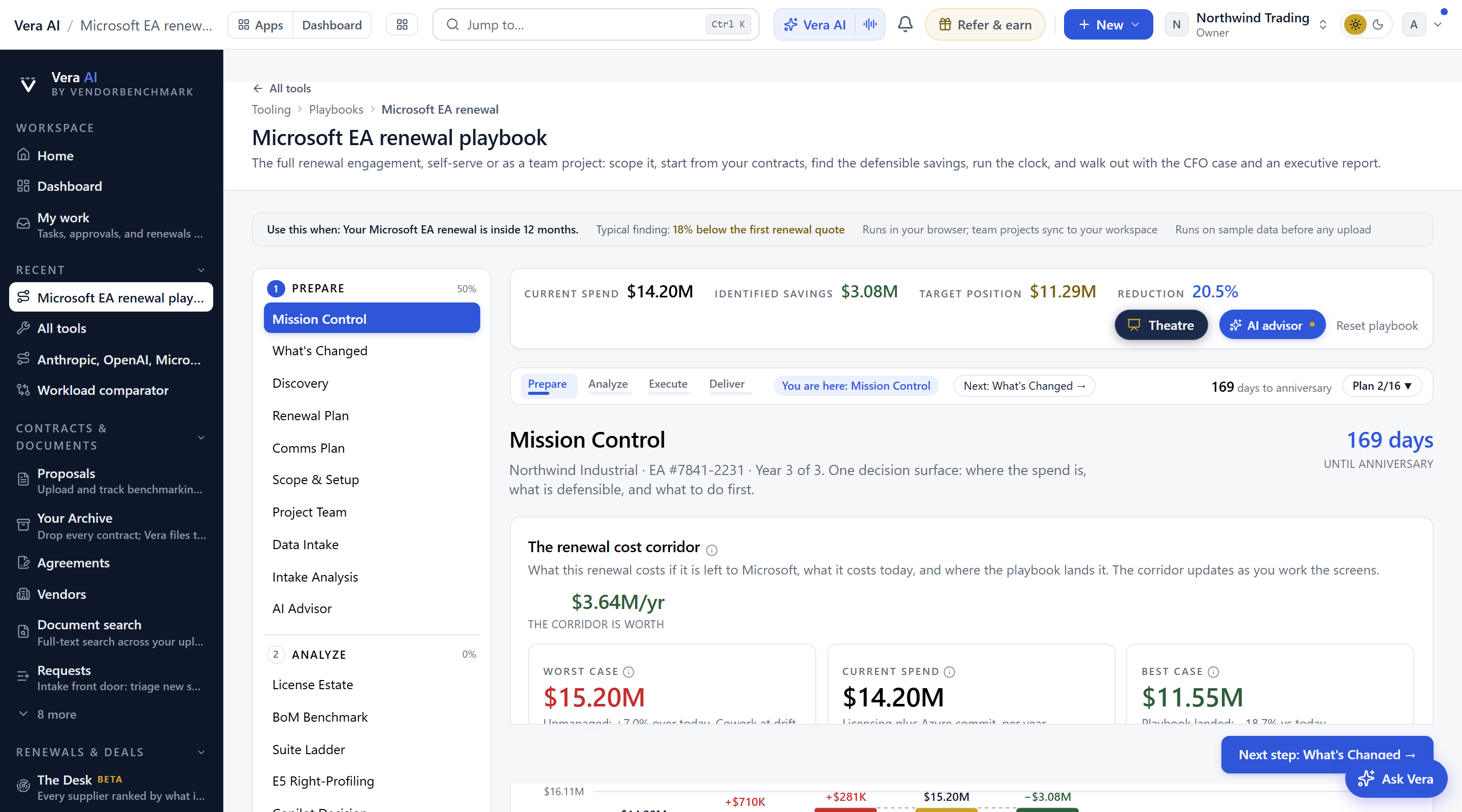
Task: Click the user avatar A
Action: click(1414, 24)
